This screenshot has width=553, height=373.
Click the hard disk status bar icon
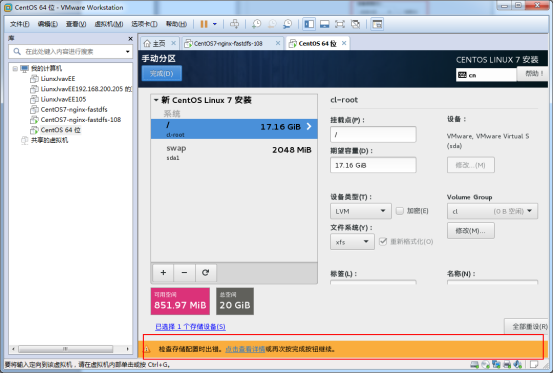pos(474,365)
